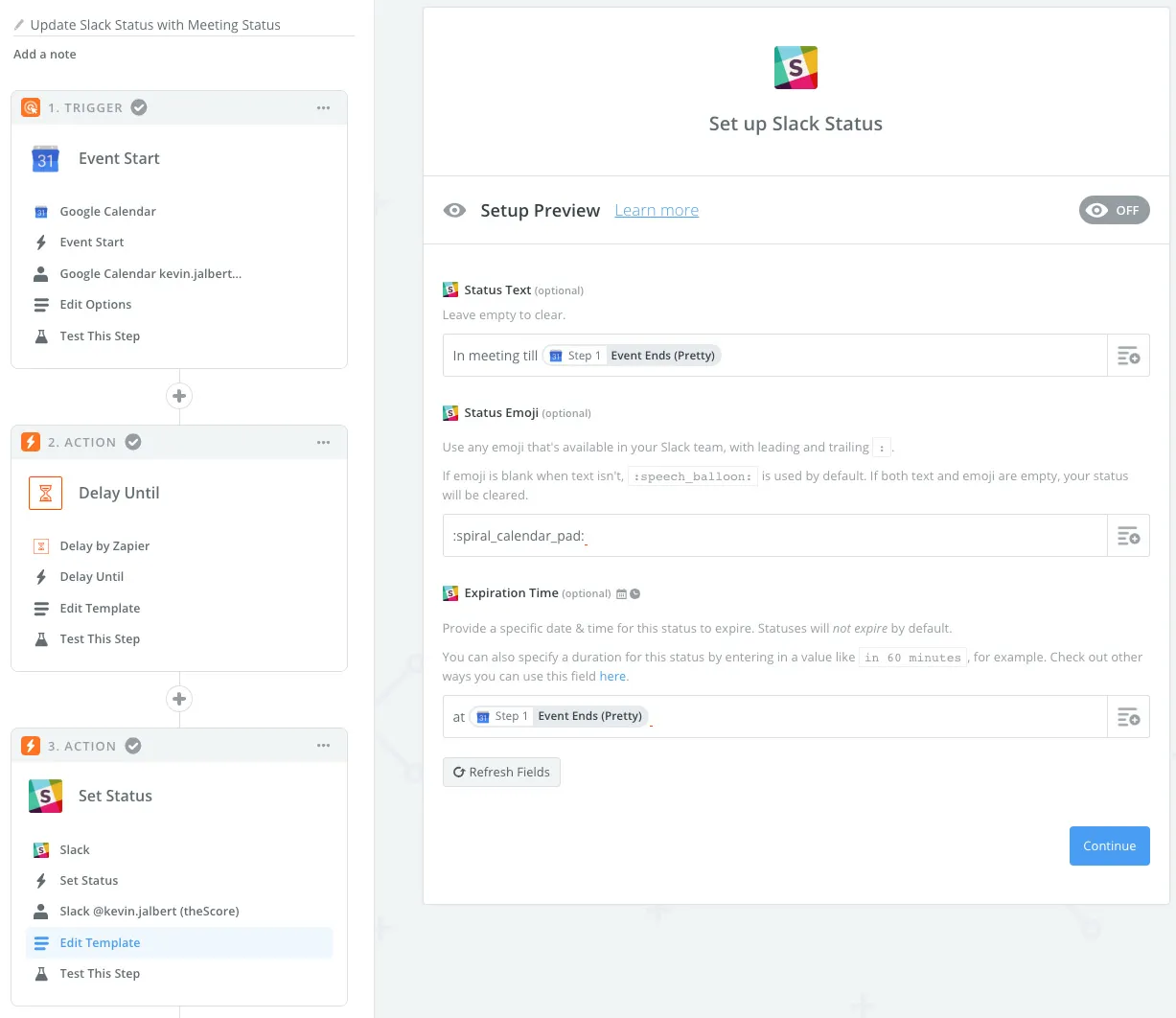Select Google Calendar app in step 1

(179, 212)
